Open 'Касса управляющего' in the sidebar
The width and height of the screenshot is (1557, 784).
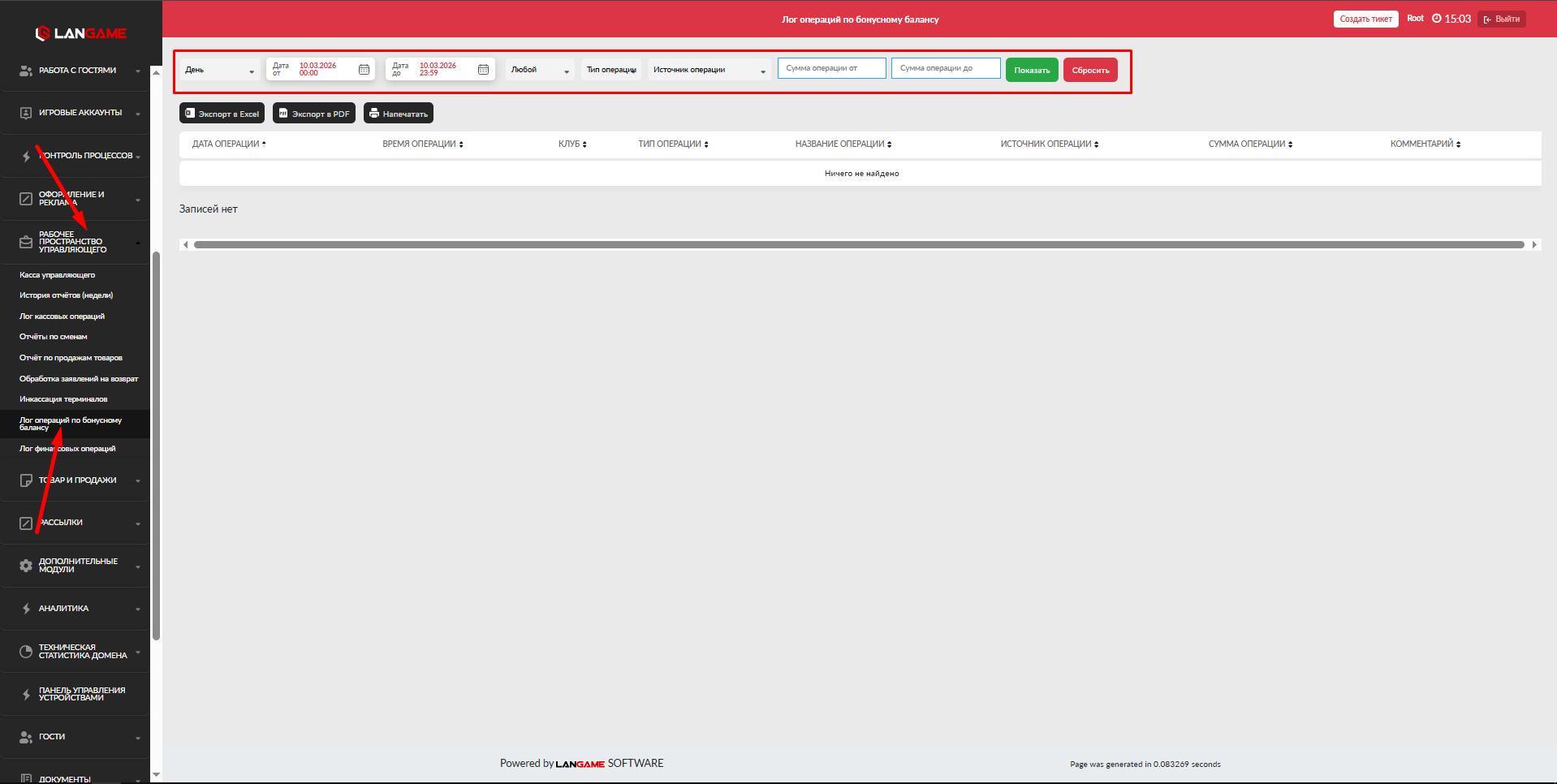(x=58, y=275)
